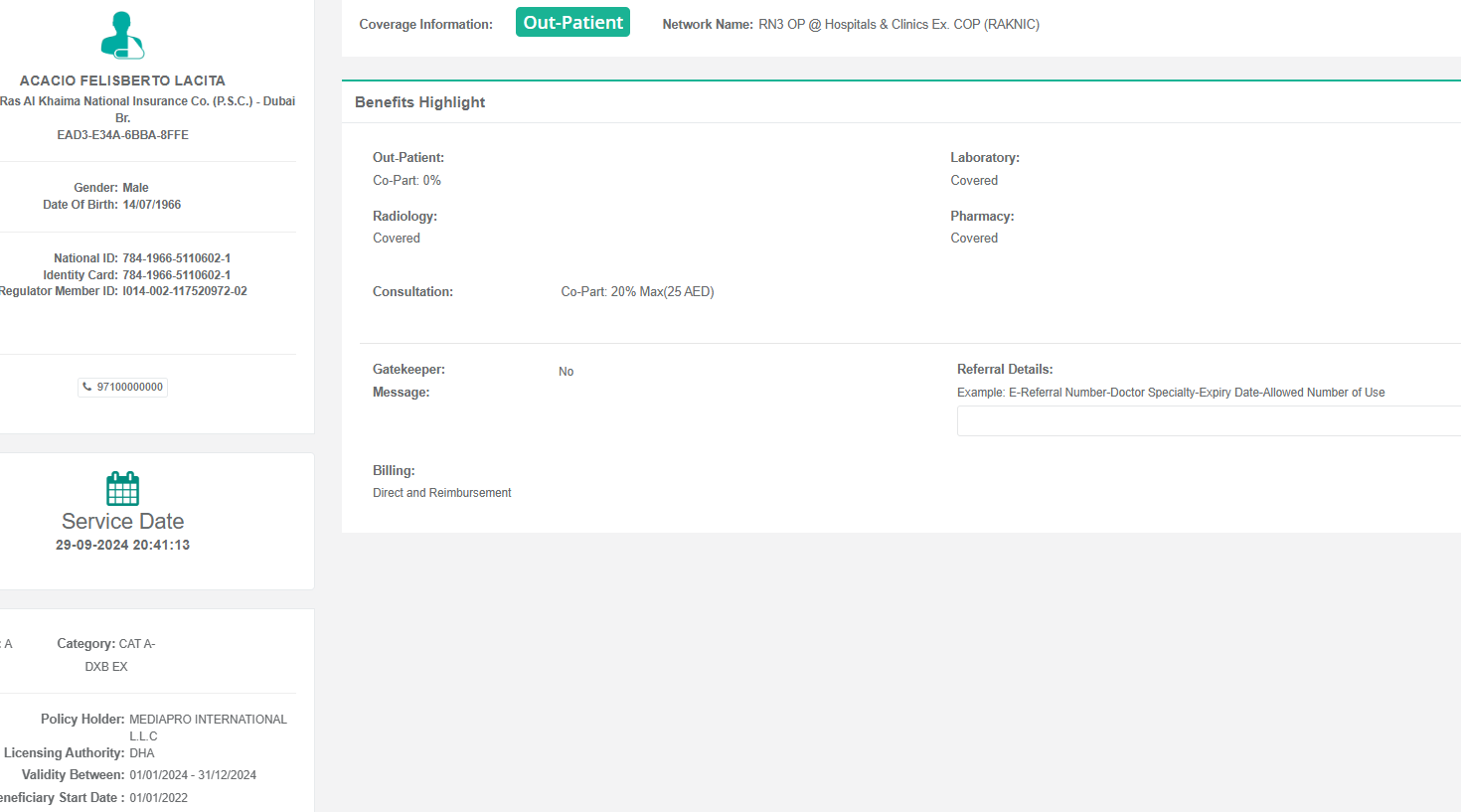This screenshot has width=1461, height=812.
Task: Click the Referral Details input field
Action: (1208, 421)
